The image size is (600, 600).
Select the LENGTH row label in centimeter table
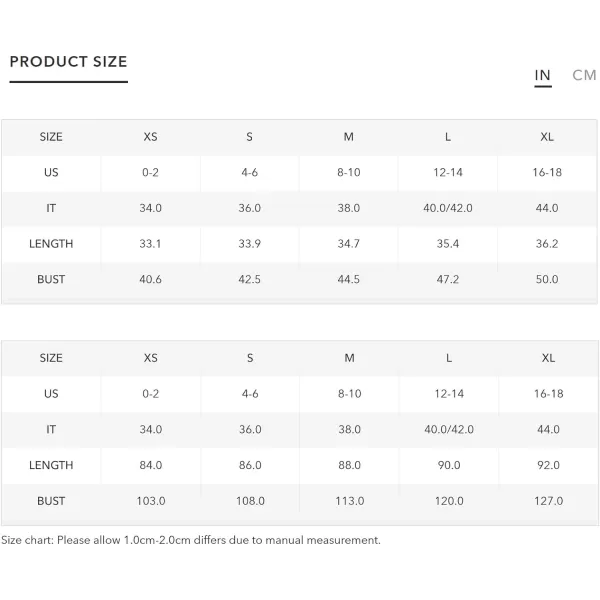(x=51, y=465)
